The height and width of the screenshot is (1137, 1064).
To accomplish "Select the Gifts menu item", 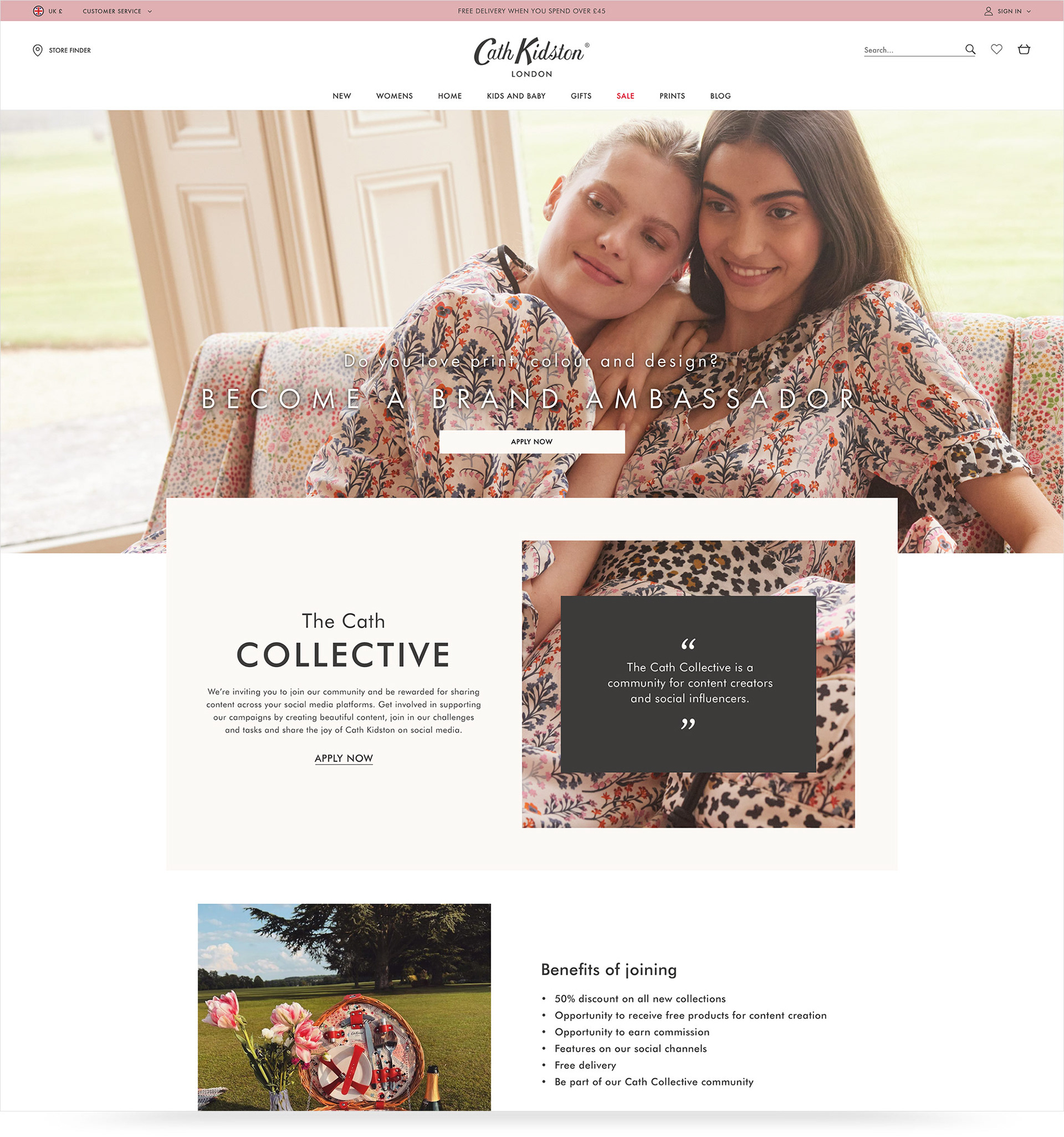I will click(581, 96).
